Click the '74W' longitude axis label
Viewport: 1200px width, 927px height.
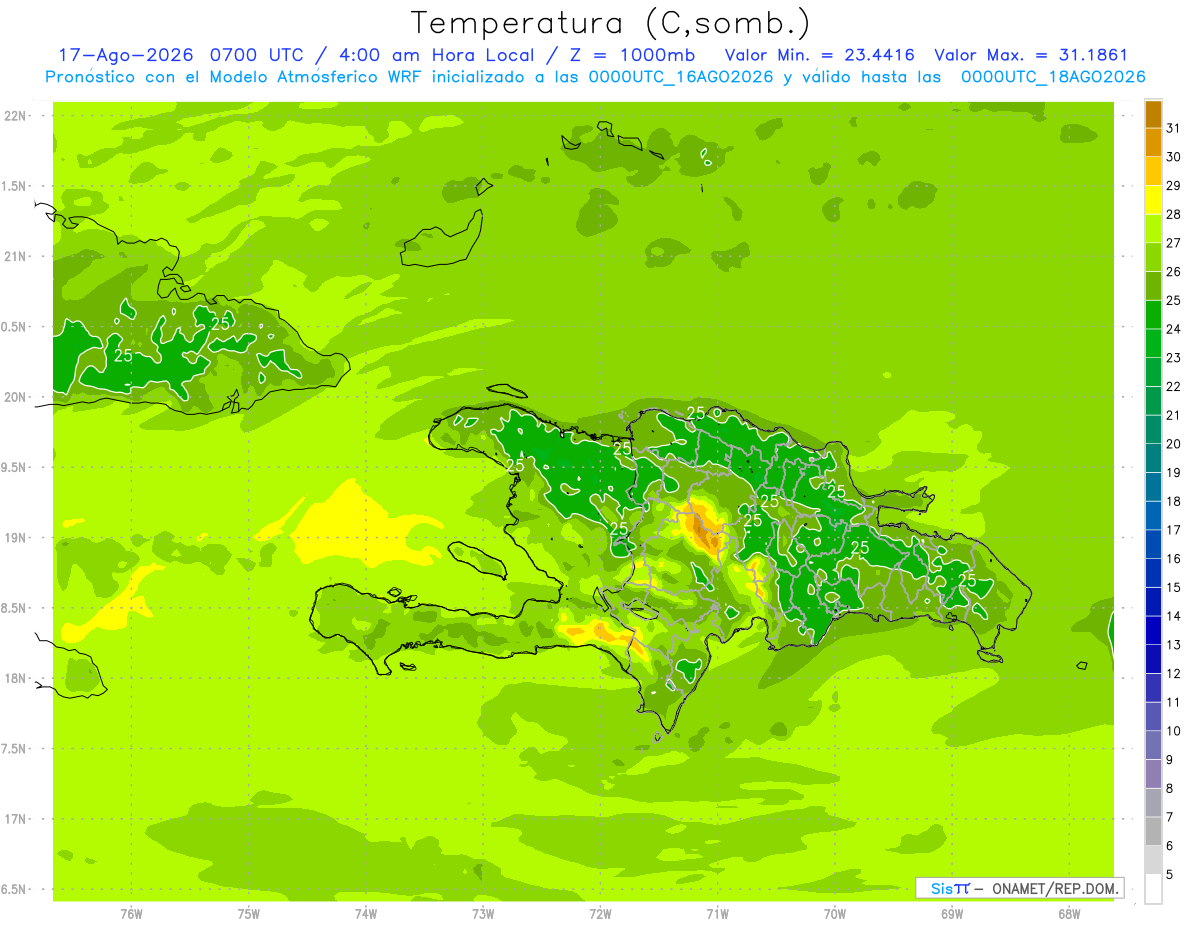pos(366,913)
